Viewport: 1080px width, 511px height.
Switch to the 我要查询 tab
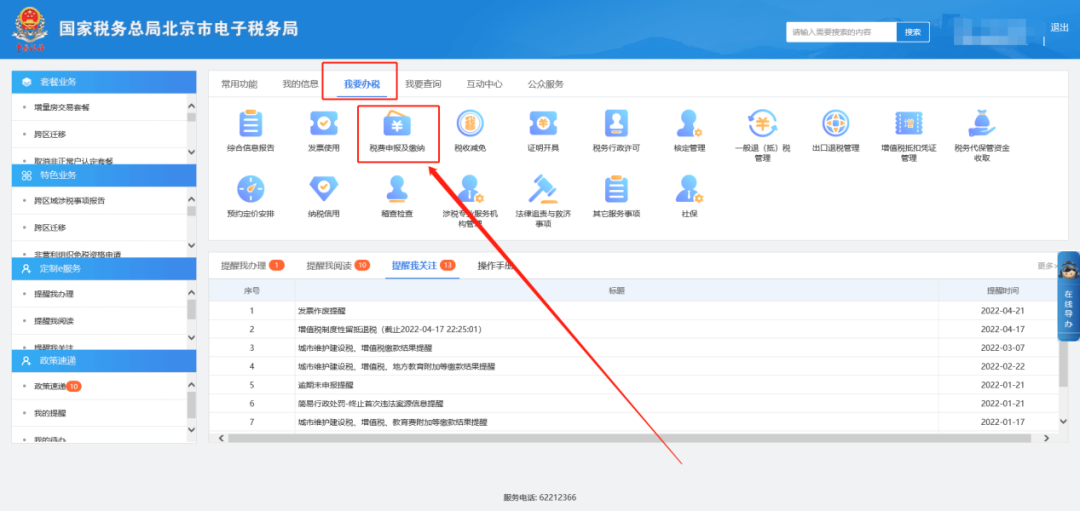coord(423,84)
